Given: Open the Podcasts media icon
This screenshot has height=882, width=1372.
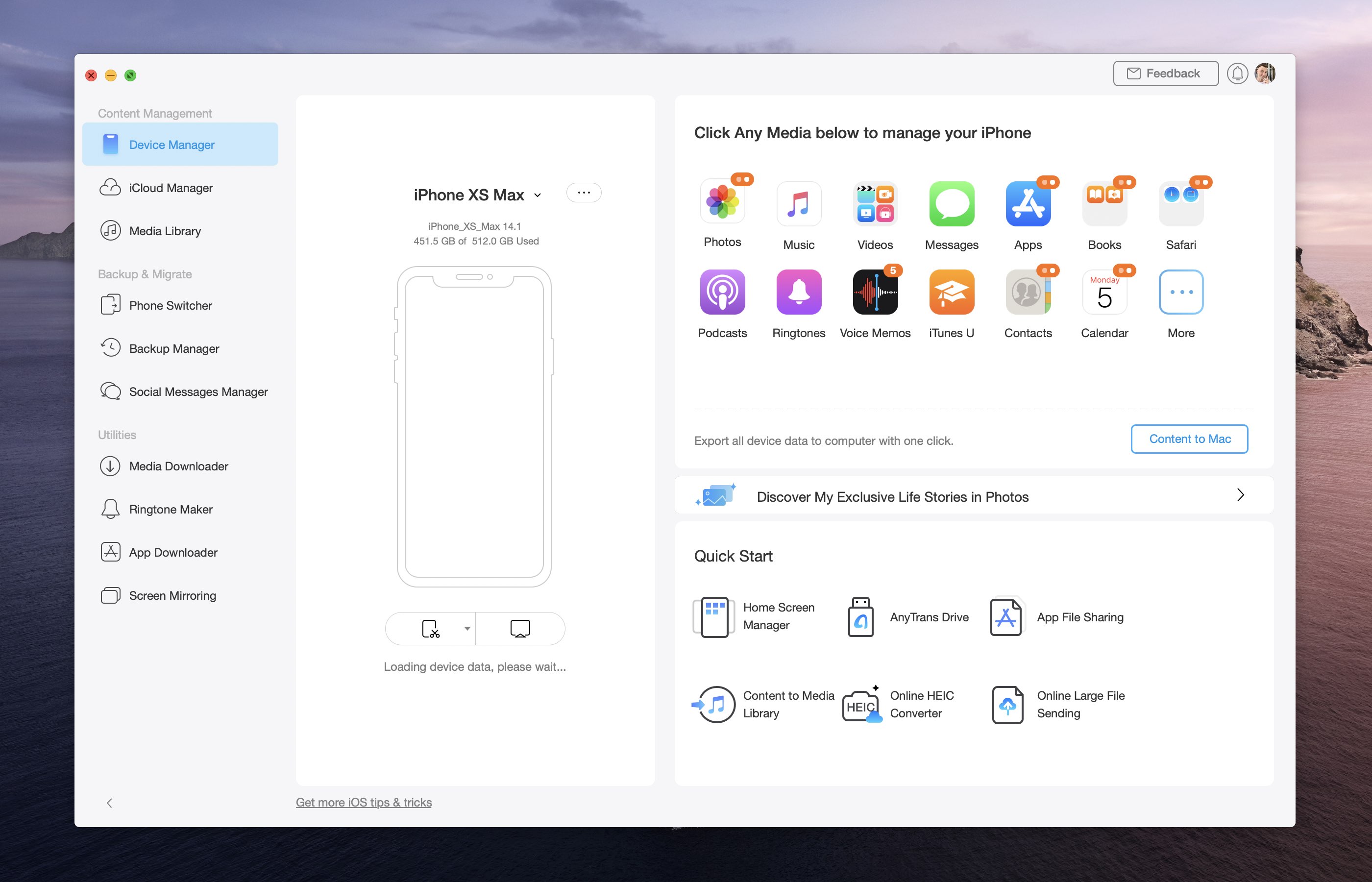Looking at the screenshot, I should pos(722,292).
